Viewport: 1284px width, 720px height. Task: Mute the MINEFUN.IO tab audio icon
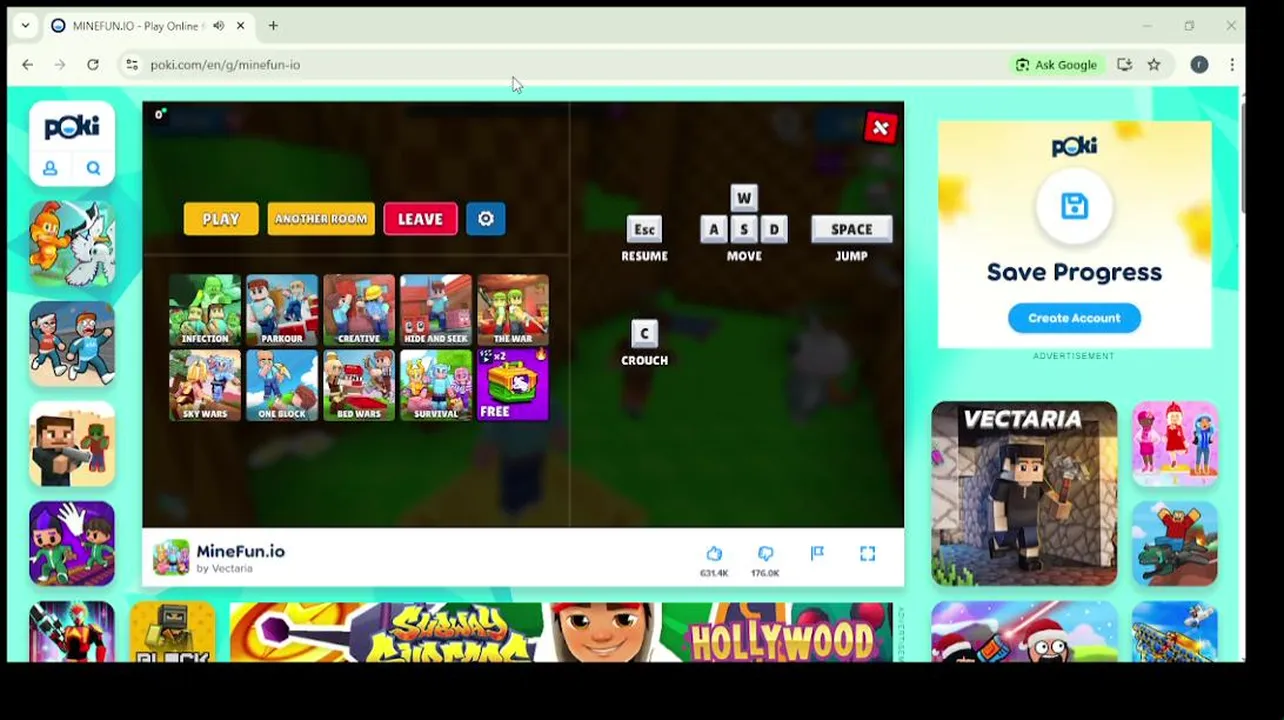coord(218,26)
